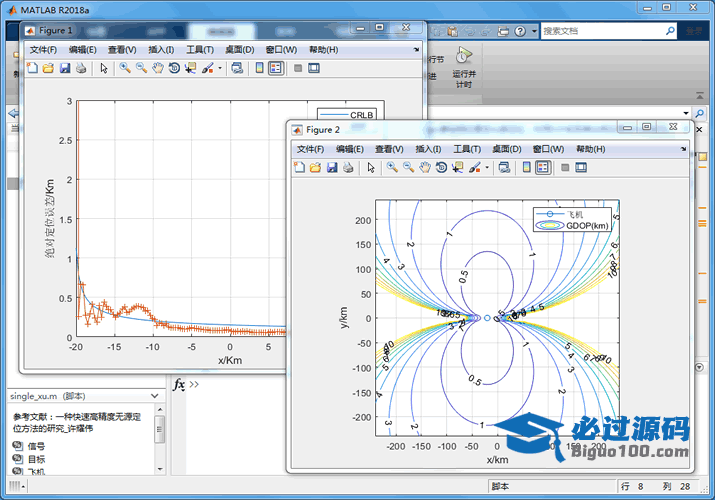Click the 运行并计时 button in MATLAB ribbon
Viewport: 715px width, 500px height.
coord(463,67)
